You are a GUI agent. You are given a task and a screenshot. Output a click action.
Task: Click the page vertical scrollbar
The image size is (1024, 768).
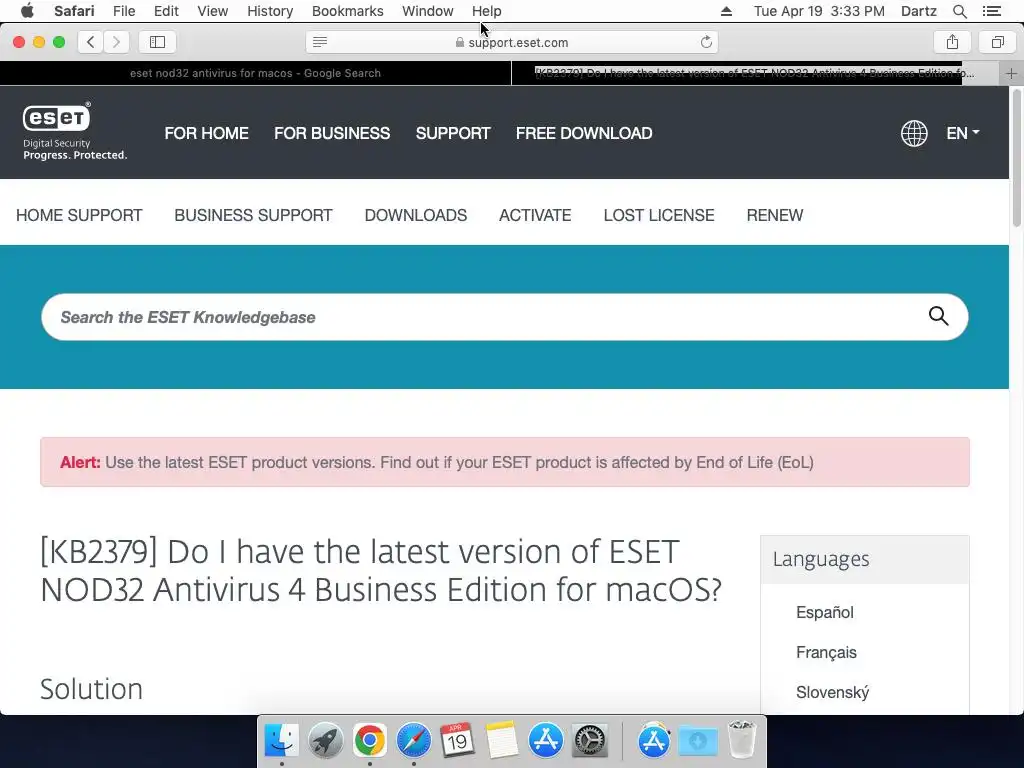[1016, 158]
